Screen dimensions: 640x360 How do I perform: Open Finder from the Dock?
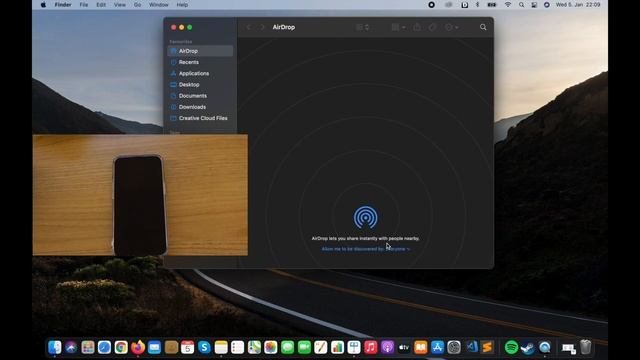click(x=55, y=347)
